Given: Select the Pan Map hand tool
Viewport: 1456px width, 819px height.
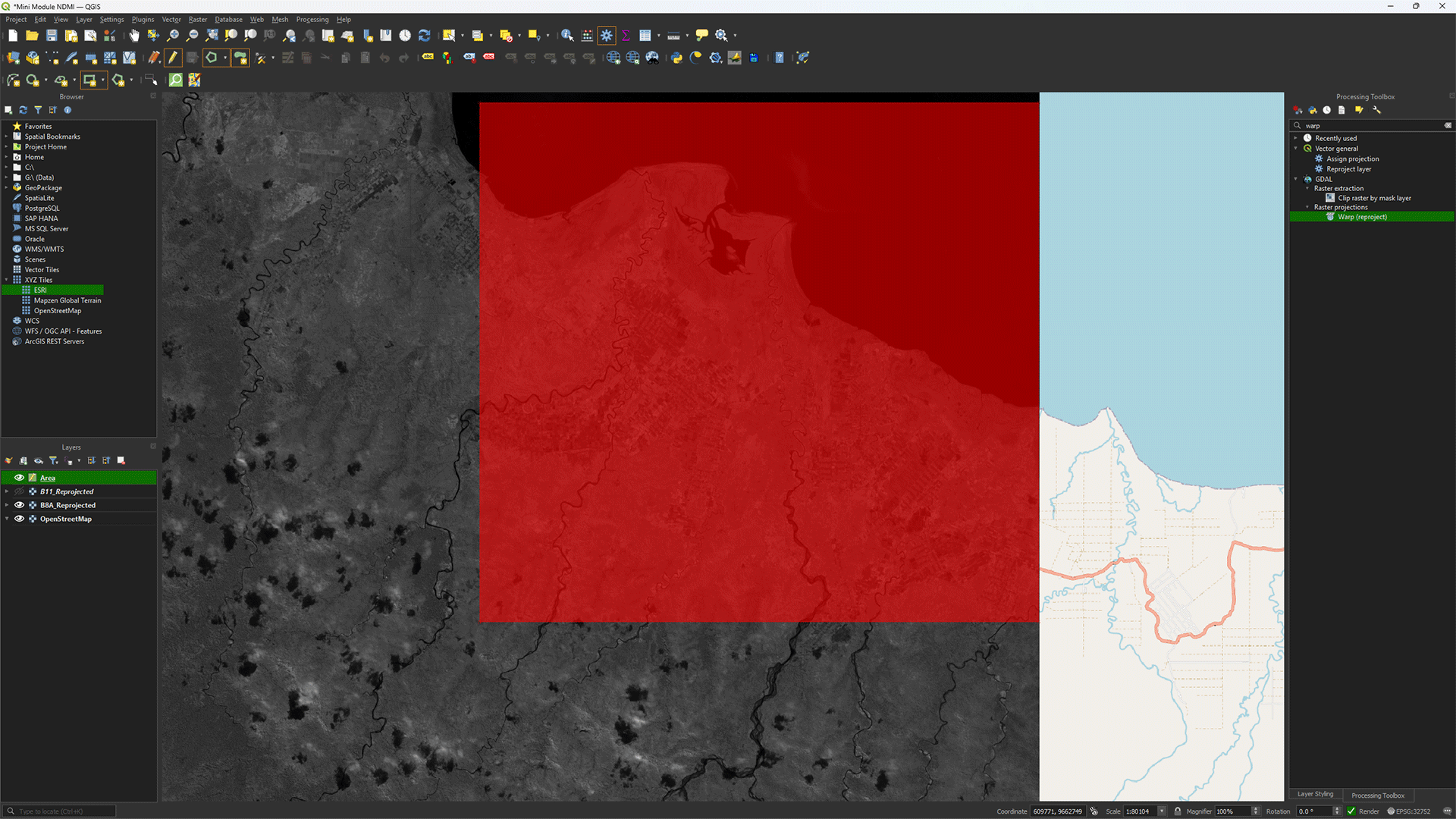Looking at the screenshot, I should pos(134,35).
